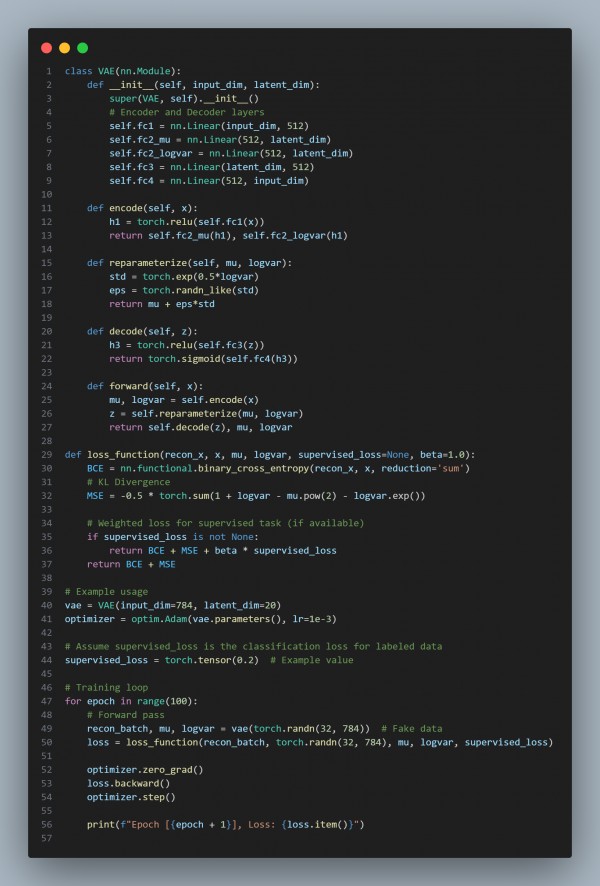Click line number 28 in the gutter
The image size is (600, 886).
46,441
